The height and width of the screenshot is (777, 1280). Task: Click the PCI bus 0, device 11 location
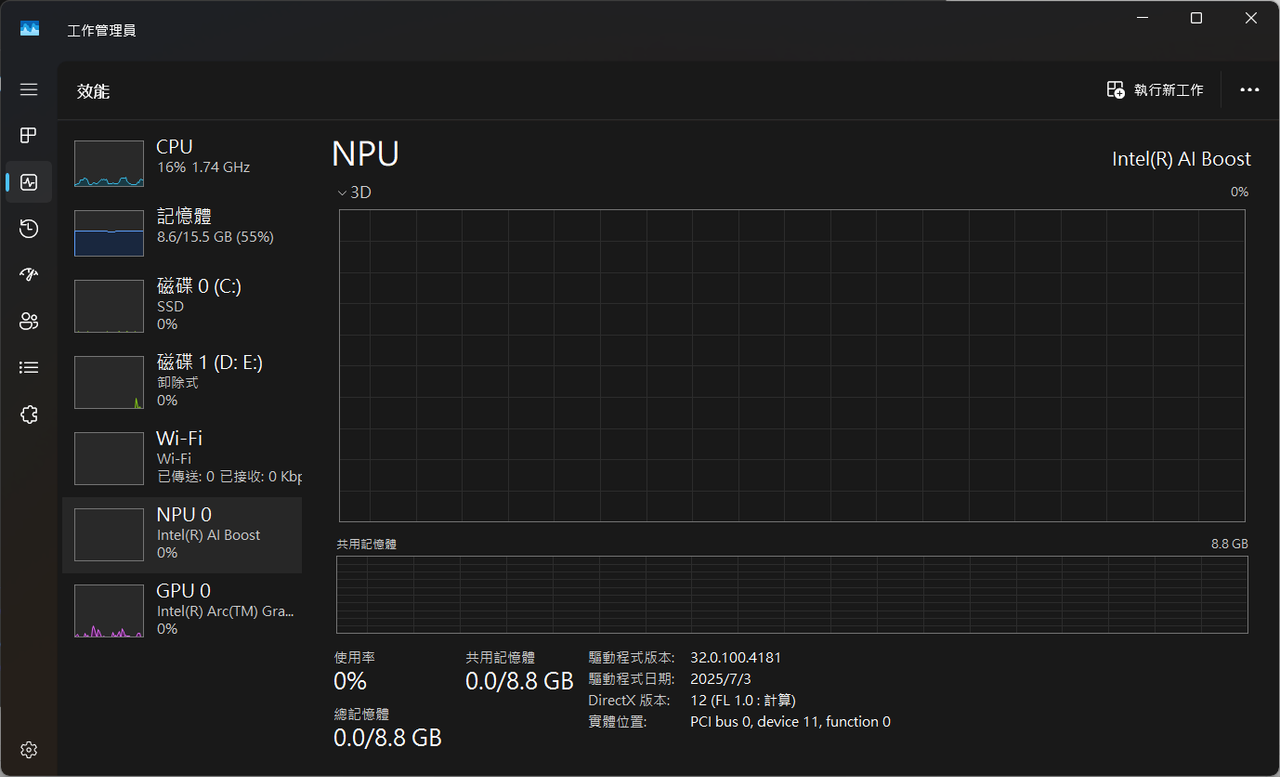[x=790, y=722]
